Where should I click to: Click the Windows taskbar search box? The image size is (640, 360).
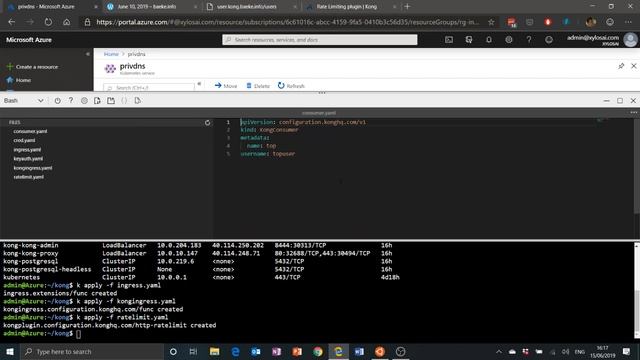point(92,351)
